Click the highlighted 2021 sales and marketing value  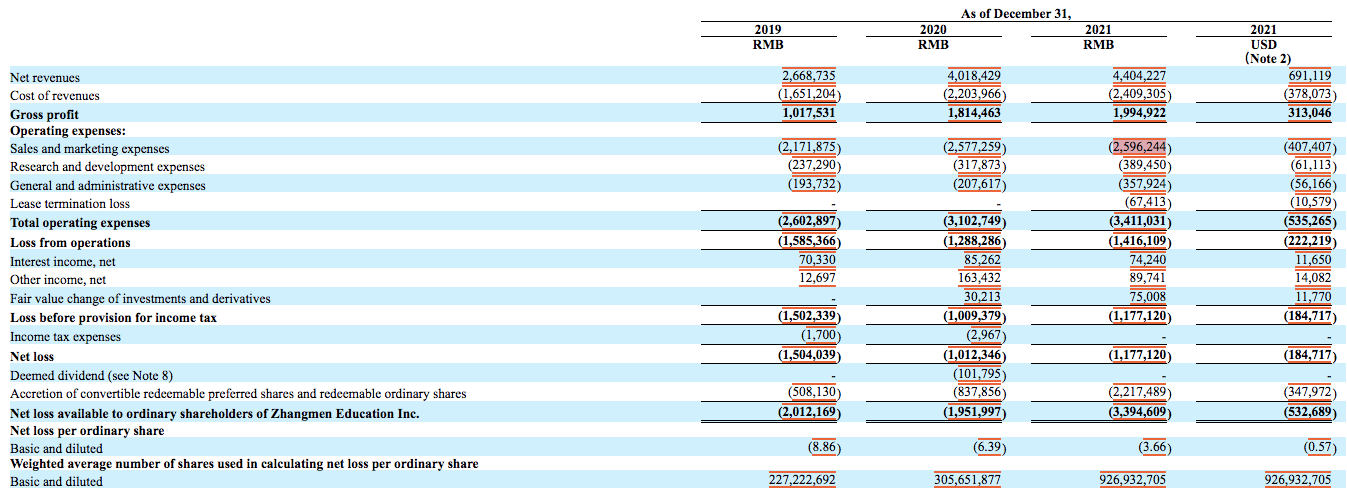[x=1138, y=148]
